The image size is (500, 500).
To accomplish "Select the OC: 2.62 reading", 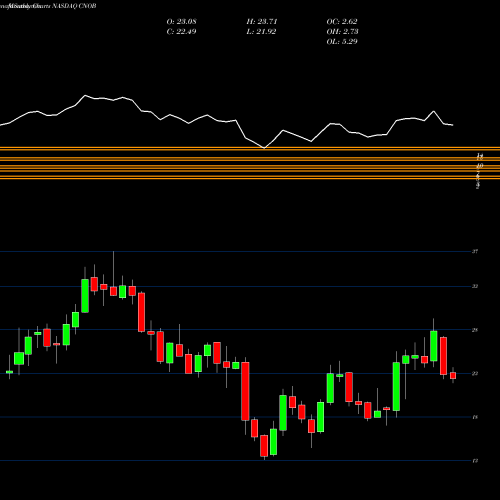I will click(342, 21).
